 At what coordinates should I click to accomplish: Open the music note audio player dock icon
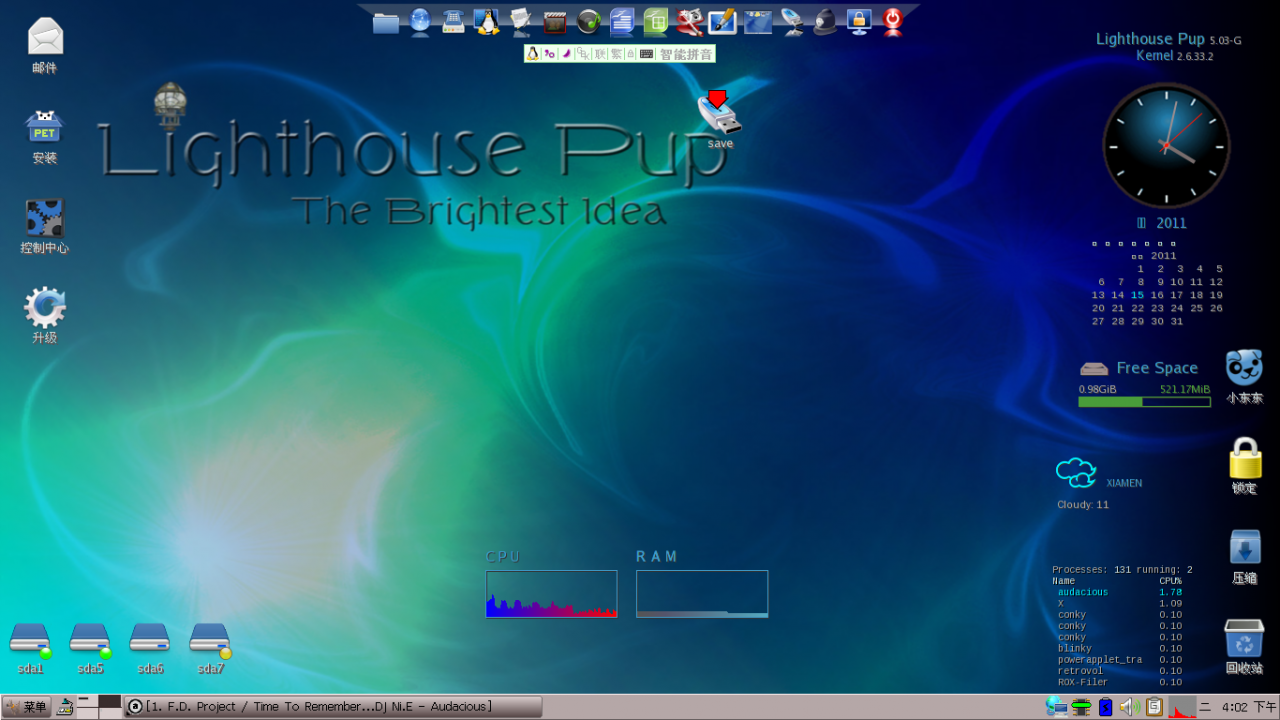click(589, 22)
